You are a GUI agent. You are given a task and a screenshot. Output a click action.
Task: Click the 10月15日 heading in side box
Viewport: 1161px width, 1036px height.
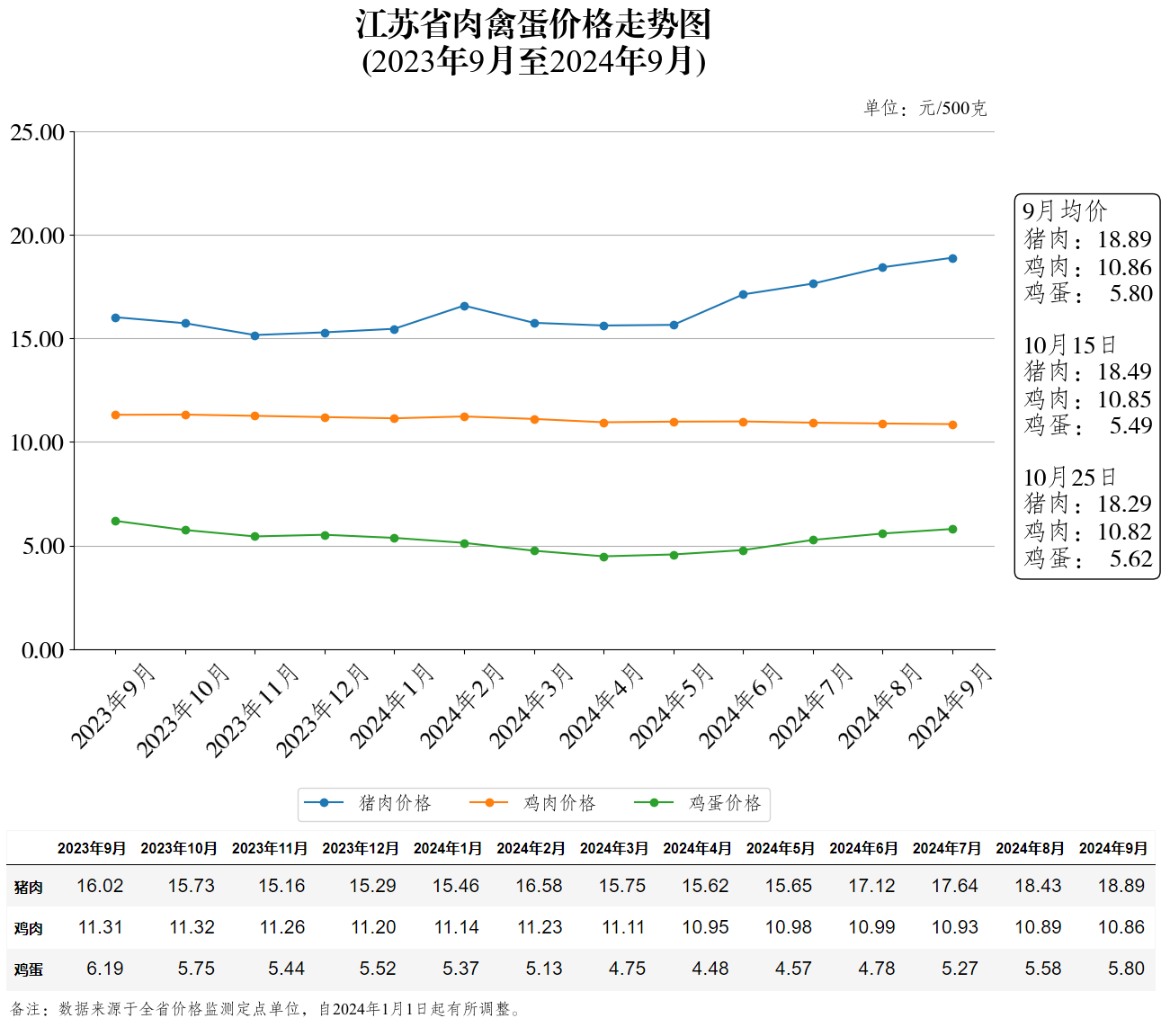click(1069, 345)
